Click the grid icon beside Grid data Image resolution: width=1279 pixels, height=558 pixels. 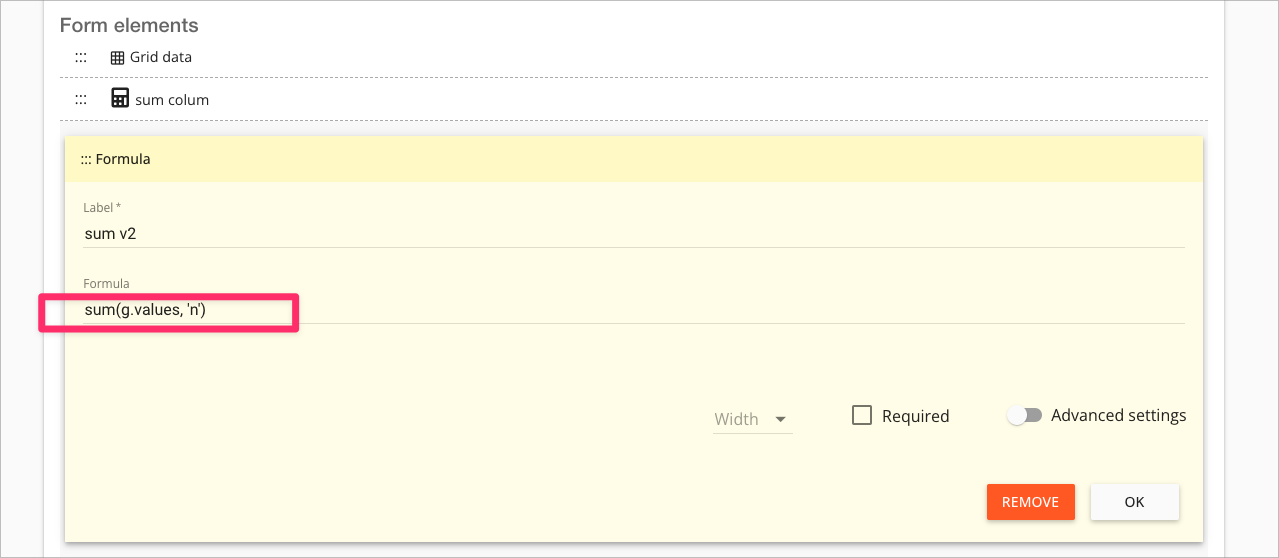point(117,58)
